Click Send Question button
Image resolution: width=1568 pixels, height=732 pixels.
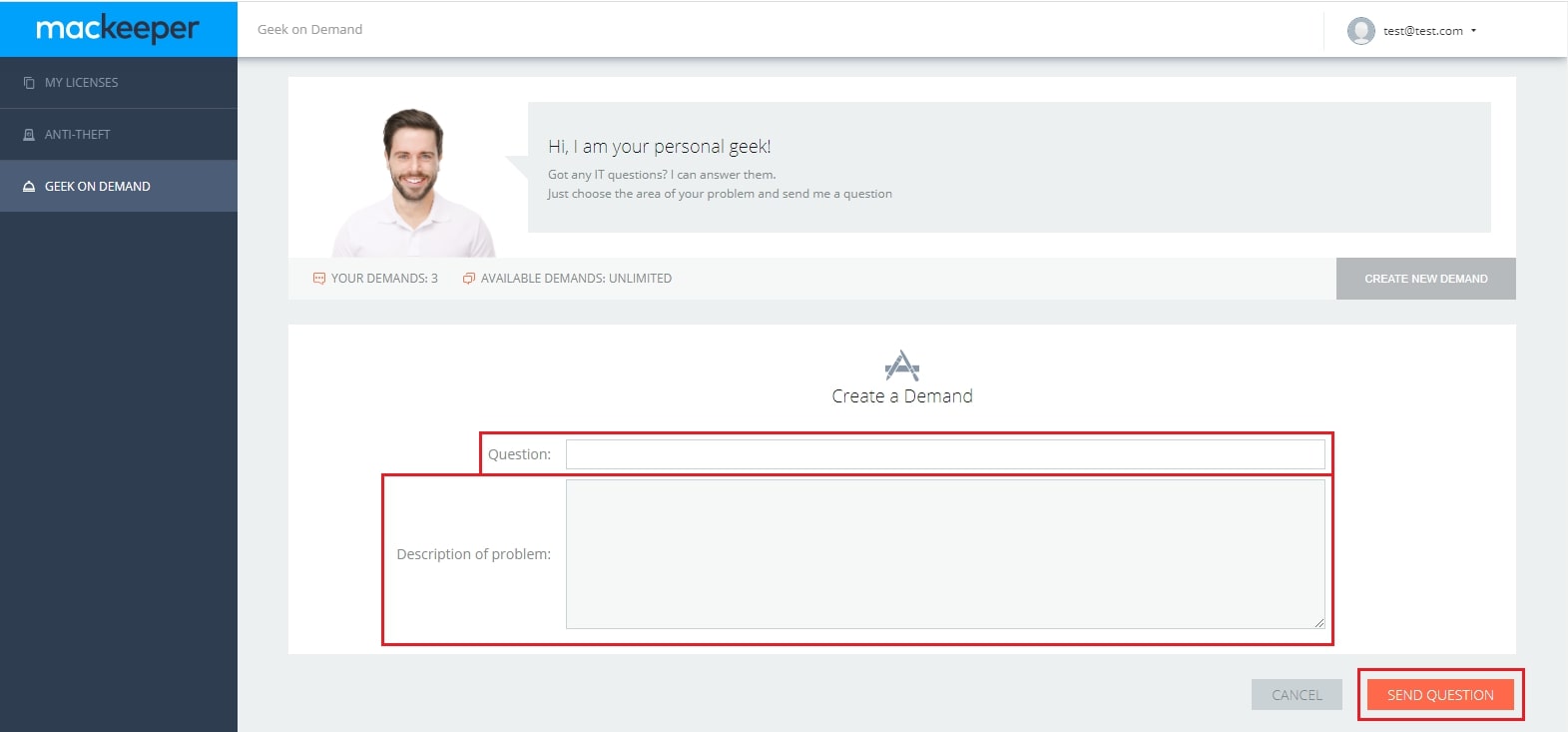tap(1440, 695)
